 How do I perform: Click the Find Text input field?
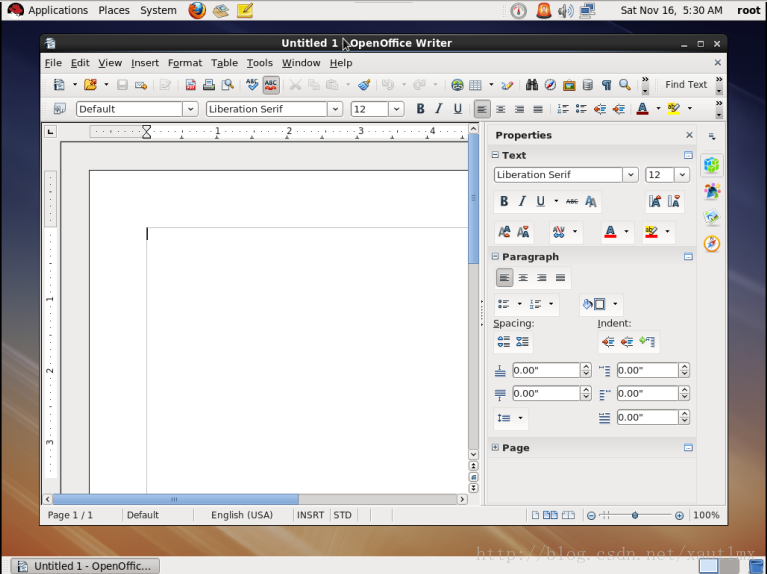tap(686, 85)
